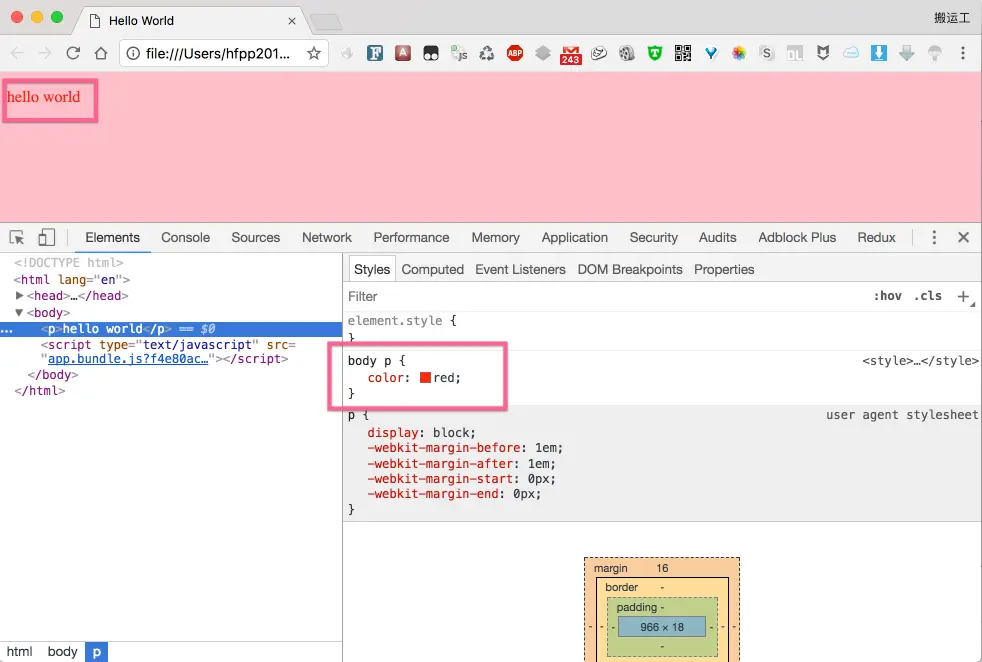This screenshot has height=662, width=982.
Task: Select body in the breadcrumb bar
Action: point(63,651)
